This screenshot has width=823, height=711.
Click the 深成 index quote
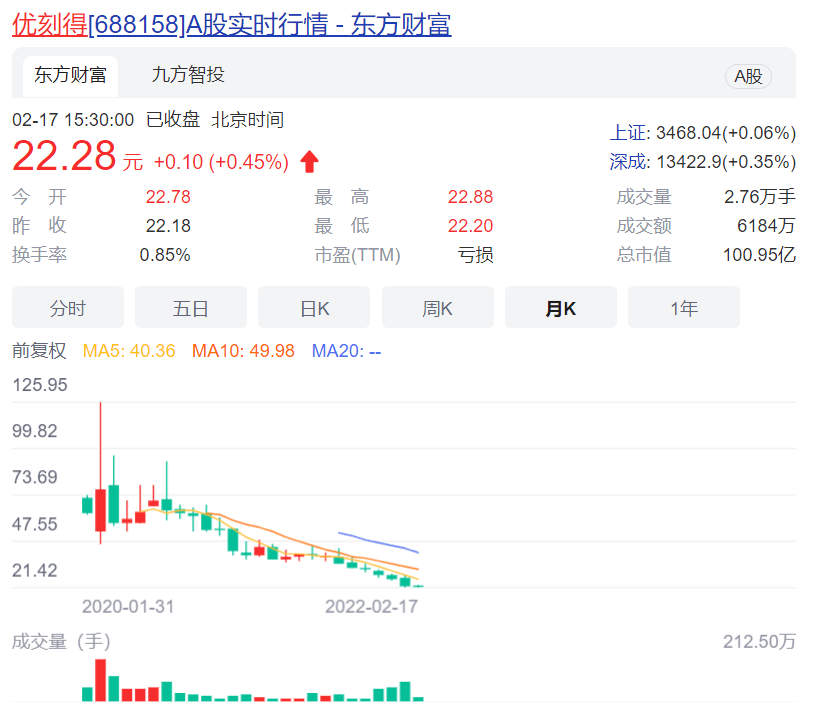(702, 162)
